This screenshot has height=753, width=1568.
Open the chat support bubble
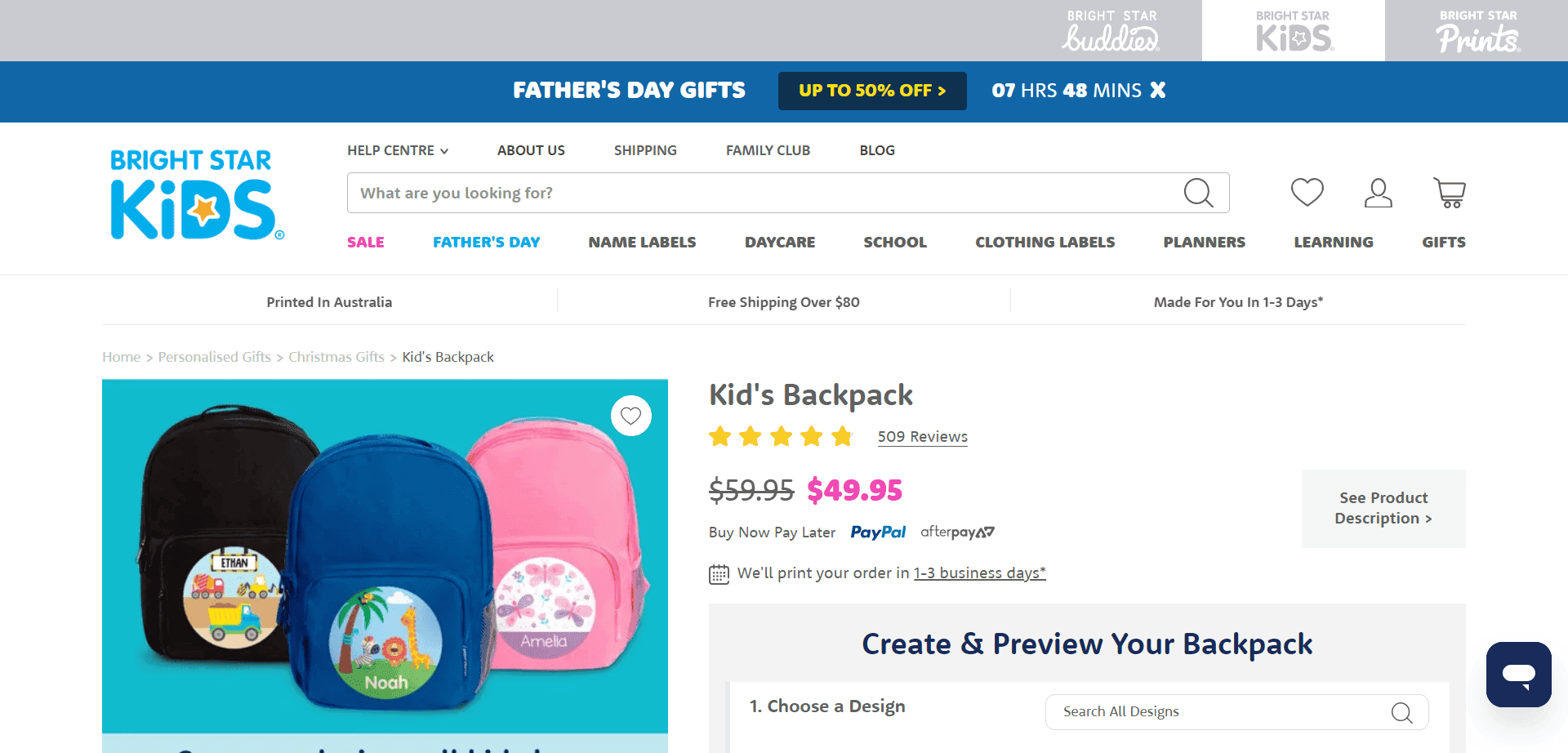[1519, 675]
